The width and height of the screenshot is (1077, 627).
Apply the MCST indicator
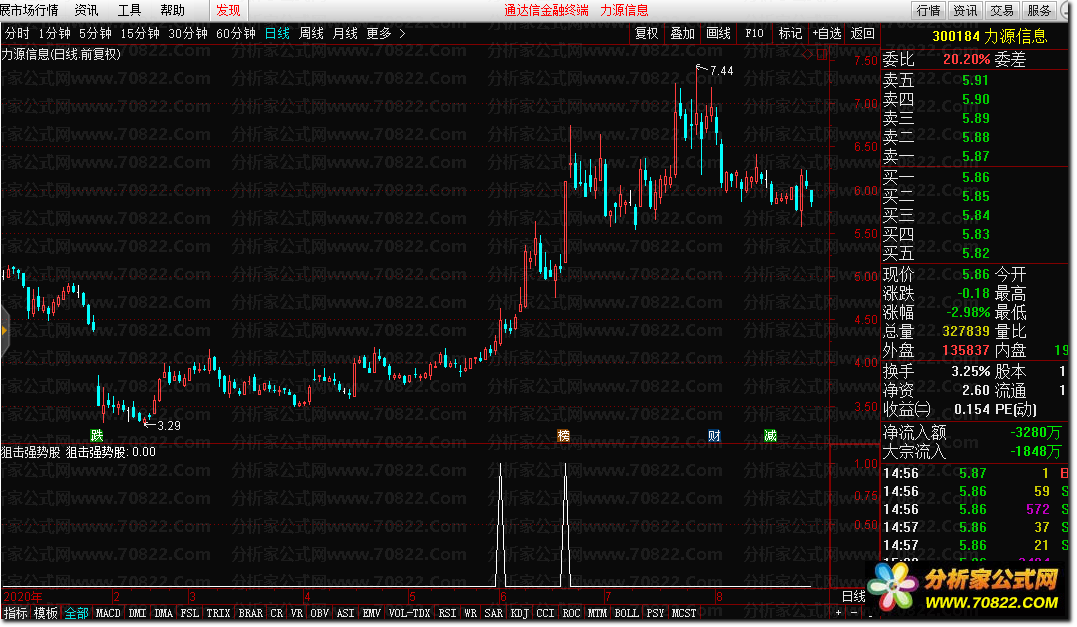683,613
